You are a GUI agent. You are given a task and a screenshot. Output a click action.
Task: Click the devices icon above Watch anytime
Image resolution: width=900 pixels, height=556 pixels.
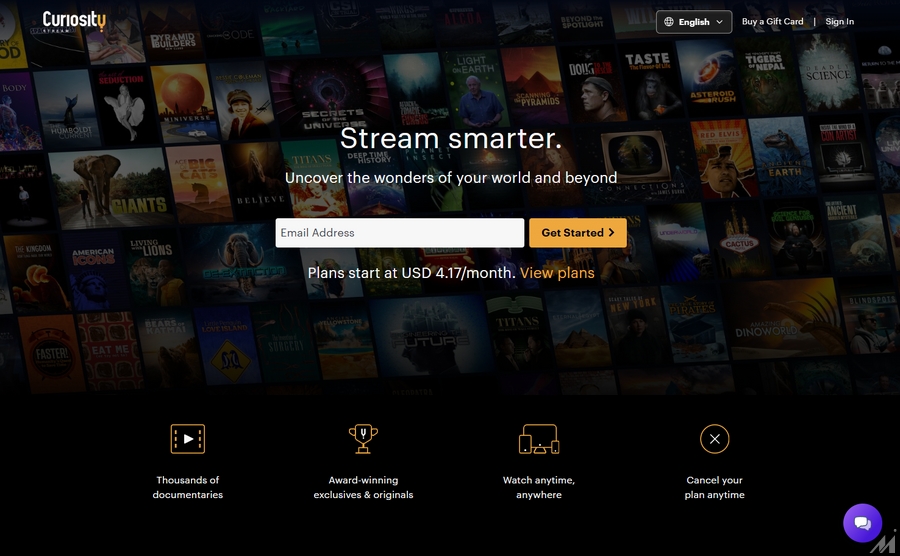pos(539,439)
